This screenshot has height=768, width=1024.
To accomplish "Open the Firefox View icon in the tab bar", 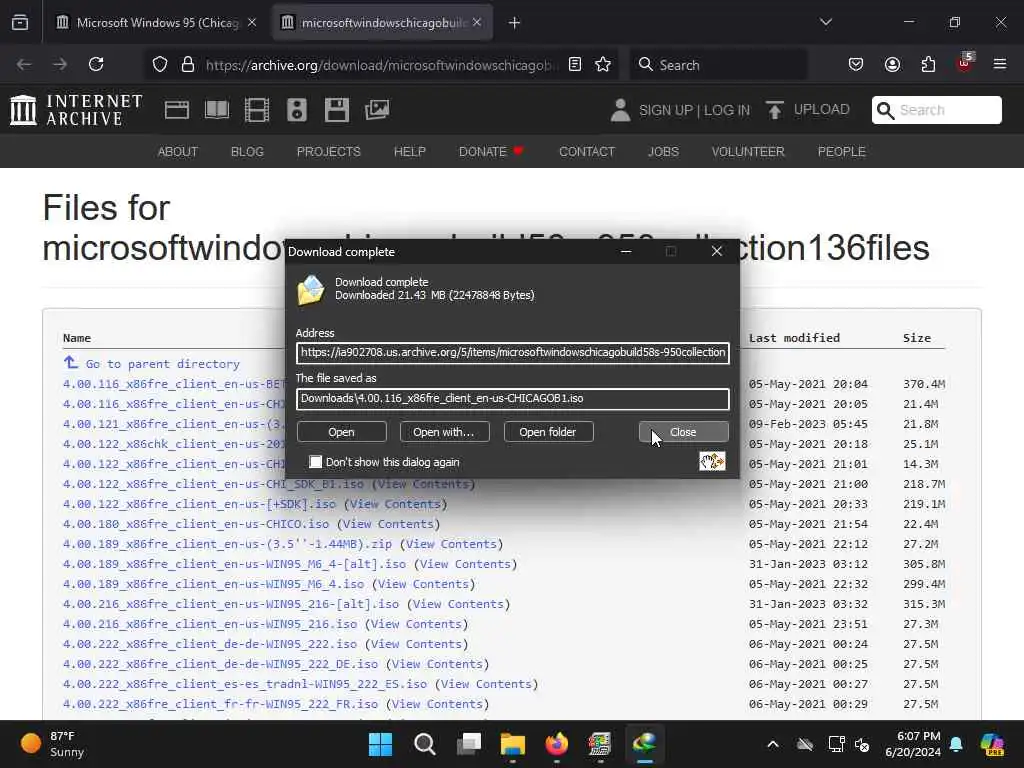I will pos(20,23).
